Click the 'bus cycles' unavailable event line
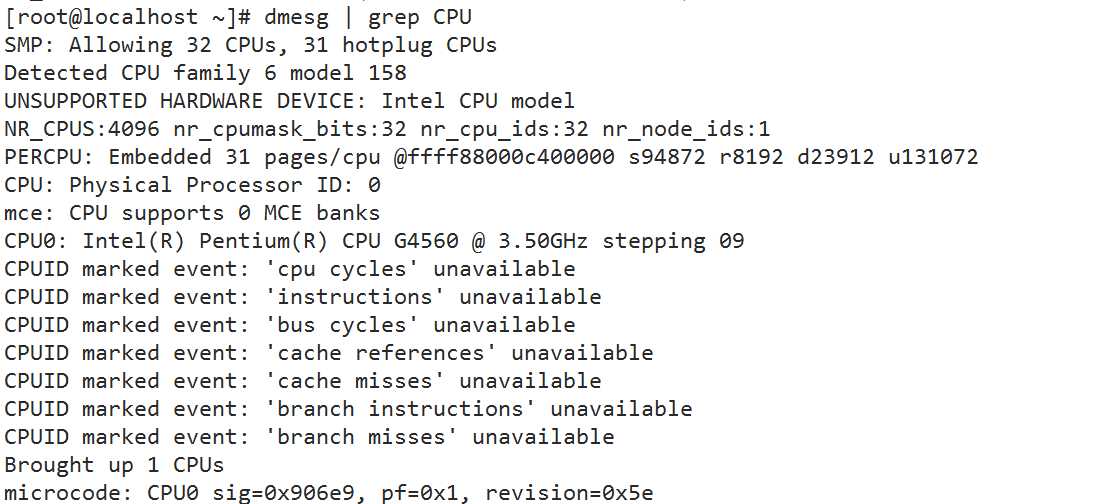 tap(289, 325)
